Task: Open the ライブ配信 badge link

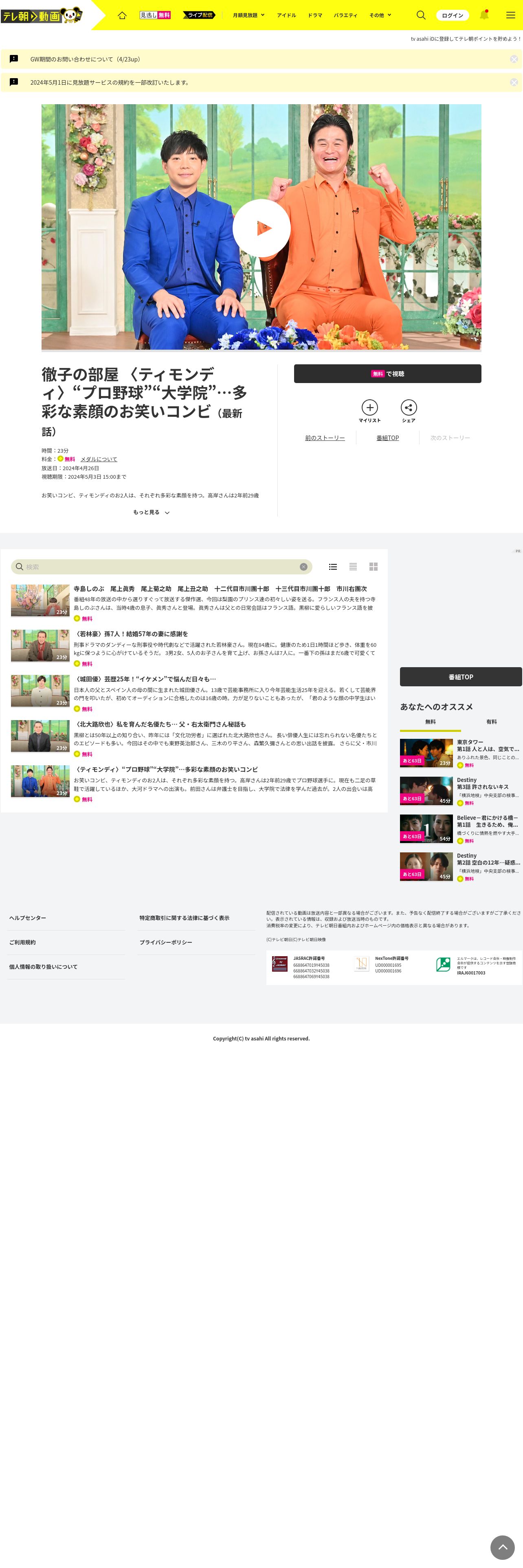Action: (199, 15)
